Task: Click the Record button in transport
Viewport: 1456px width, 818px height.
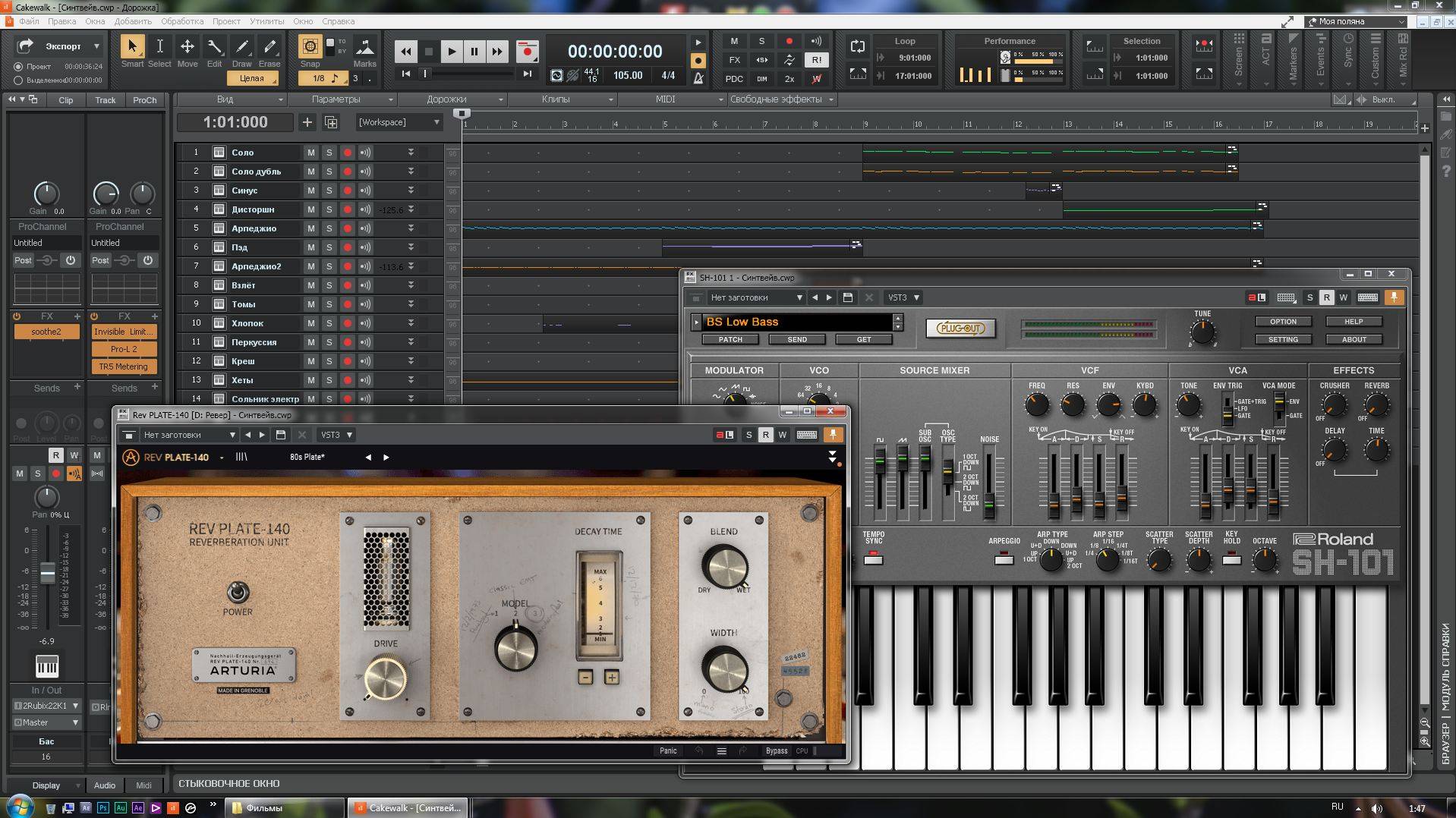Action: click(527, 52)
